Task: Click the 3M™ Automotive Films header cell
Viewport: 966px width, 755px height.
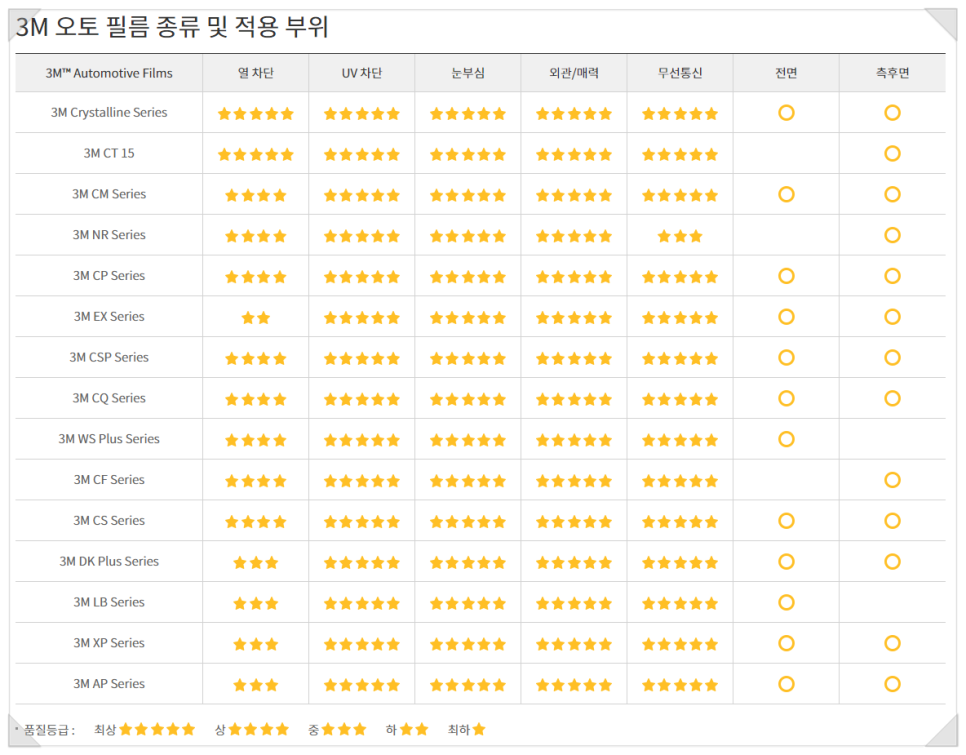Action: [x=109, y=73]
